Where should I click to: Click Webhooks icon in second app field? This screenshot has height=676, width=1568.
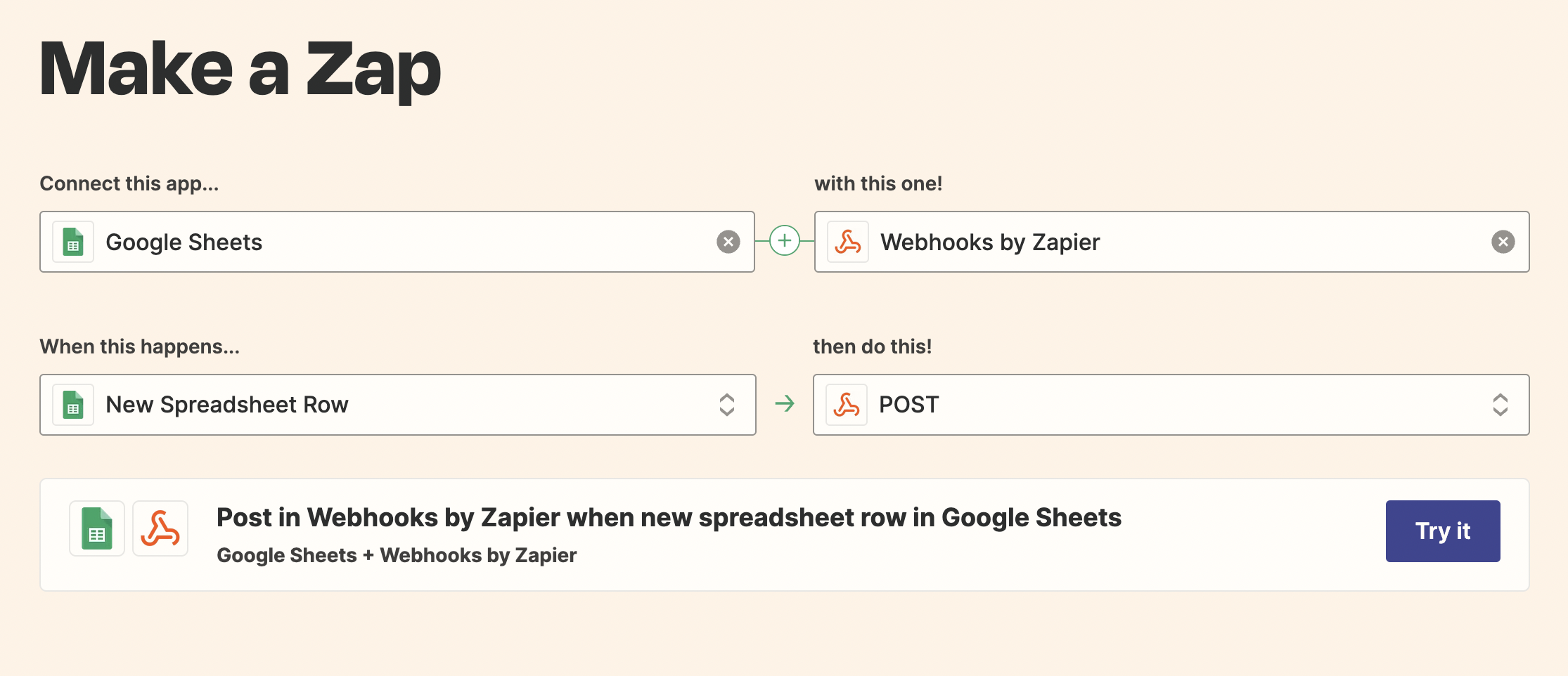point(848,242)
